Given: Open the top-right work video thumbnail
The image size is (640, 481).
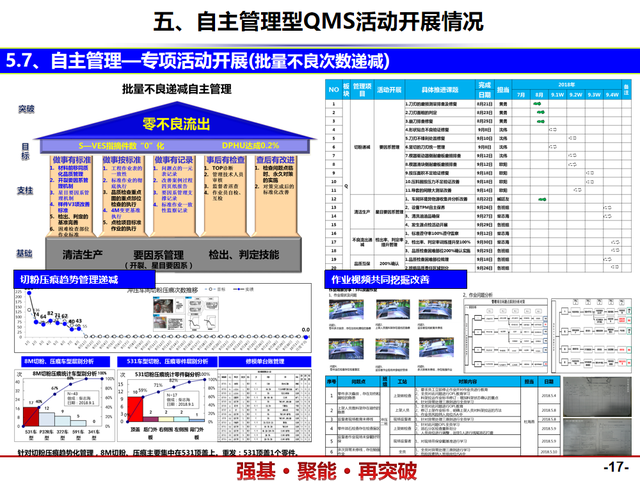Looking at the screenshot, I should click(x=436, y=310).
